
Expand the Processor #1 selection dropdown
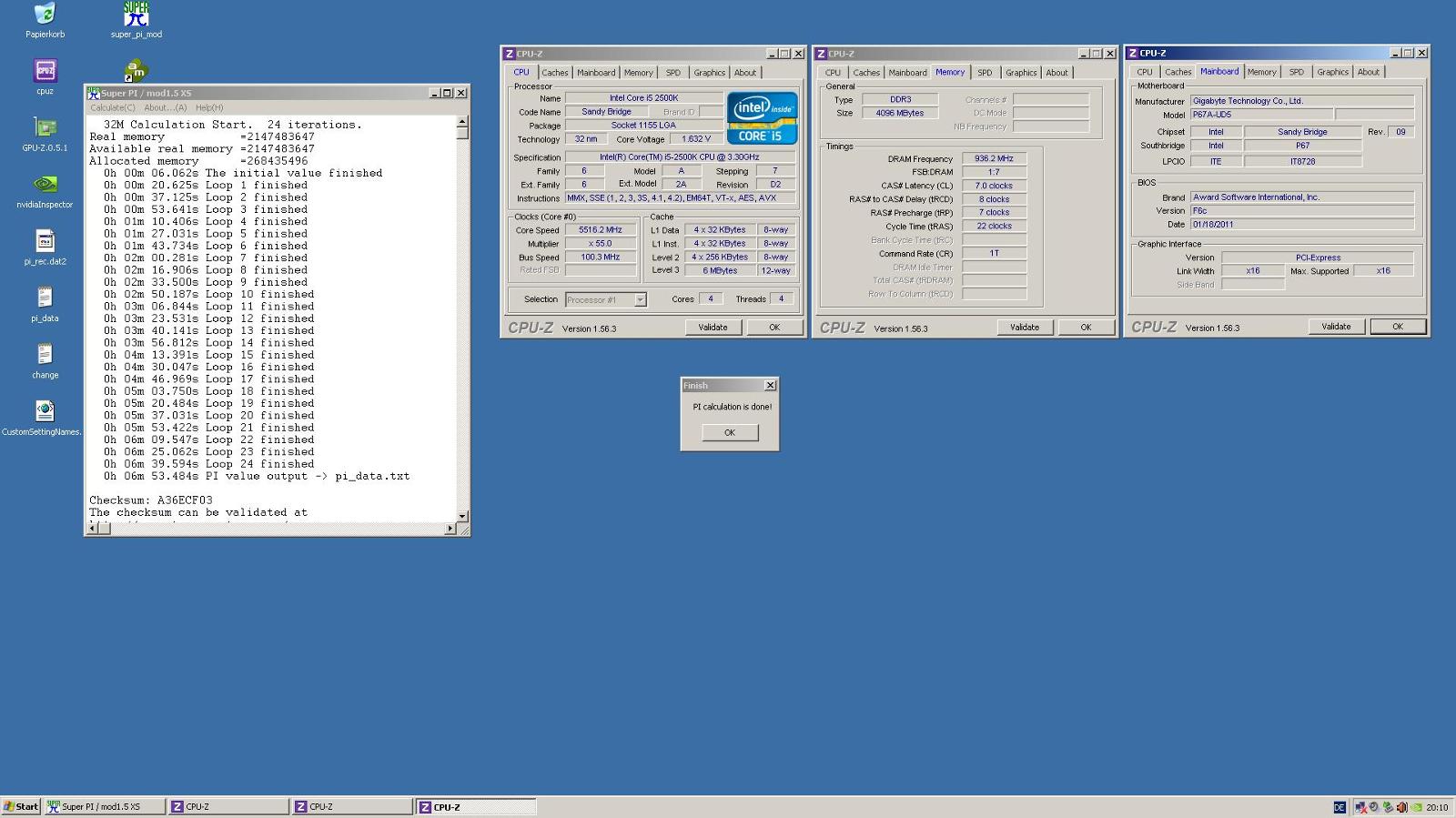coord(640,299)
